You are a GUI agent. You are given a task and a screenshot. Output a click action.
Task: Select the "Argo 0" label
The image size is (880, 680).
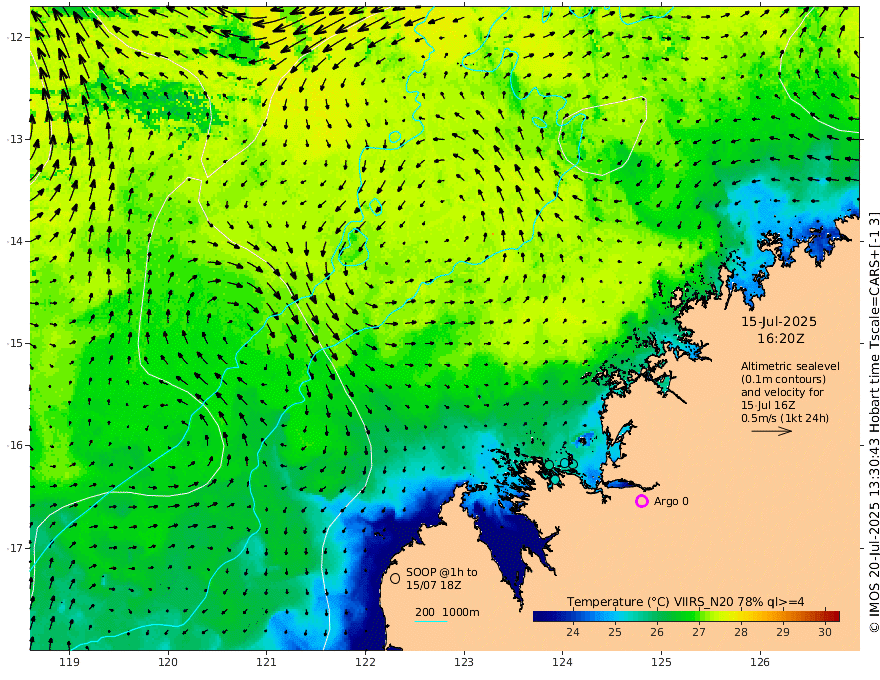(x=671, y=501)
